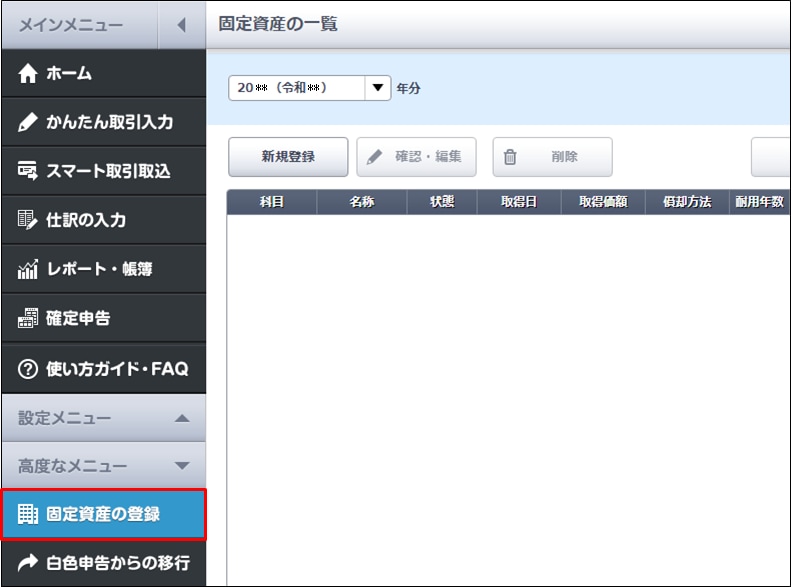Open the year dropdown arrow
This screenshot has width=791, height=587.
377,88
